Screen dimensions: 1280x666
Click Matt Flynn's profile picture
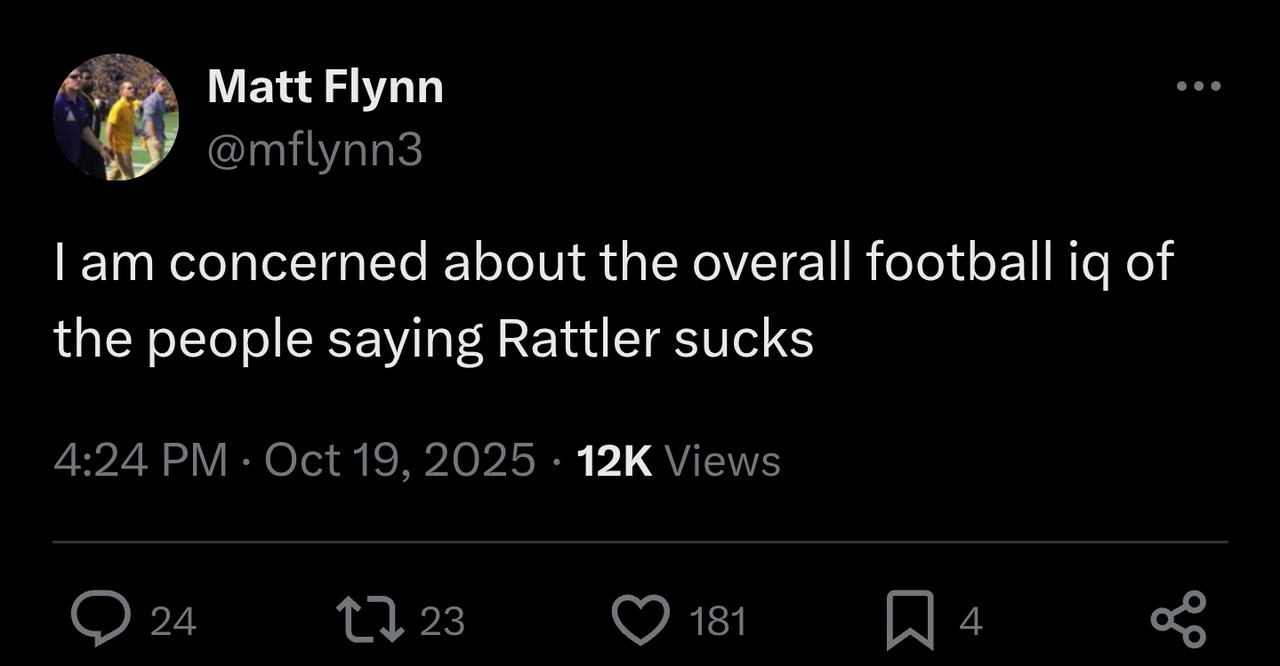click(x=115, y=117)
